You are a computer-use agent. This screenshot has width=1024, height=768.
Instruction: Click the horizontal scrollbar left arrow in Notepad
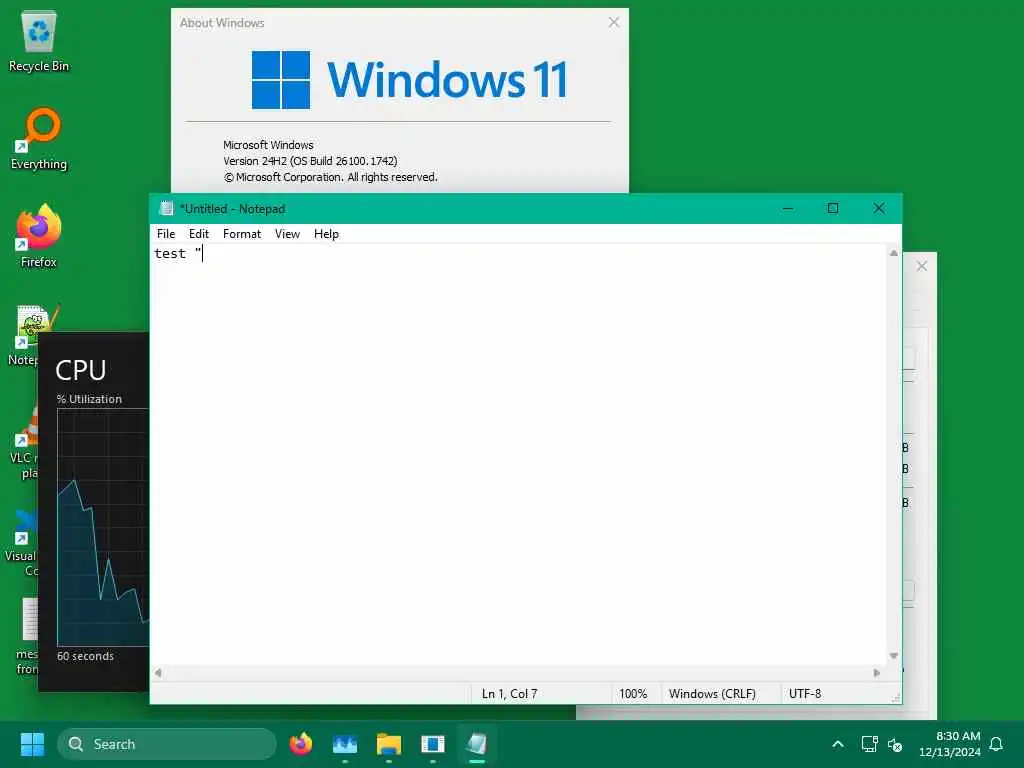(158, 673)
